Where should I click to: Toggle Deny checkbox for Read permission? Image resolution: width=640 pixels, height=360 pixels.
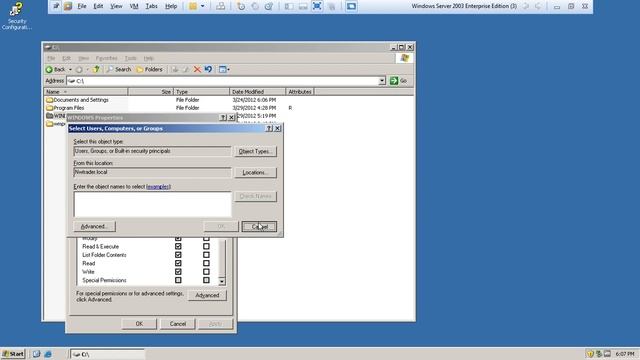pyautogui.click(x=206, y=263)
